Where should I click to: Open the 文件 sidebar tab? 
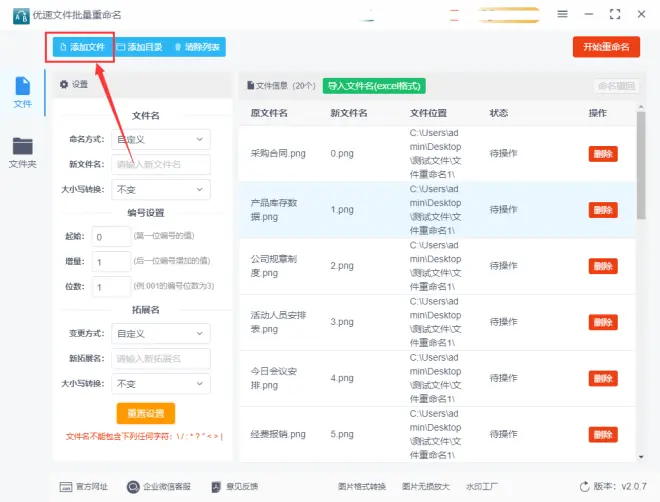(x=22, y=93)
